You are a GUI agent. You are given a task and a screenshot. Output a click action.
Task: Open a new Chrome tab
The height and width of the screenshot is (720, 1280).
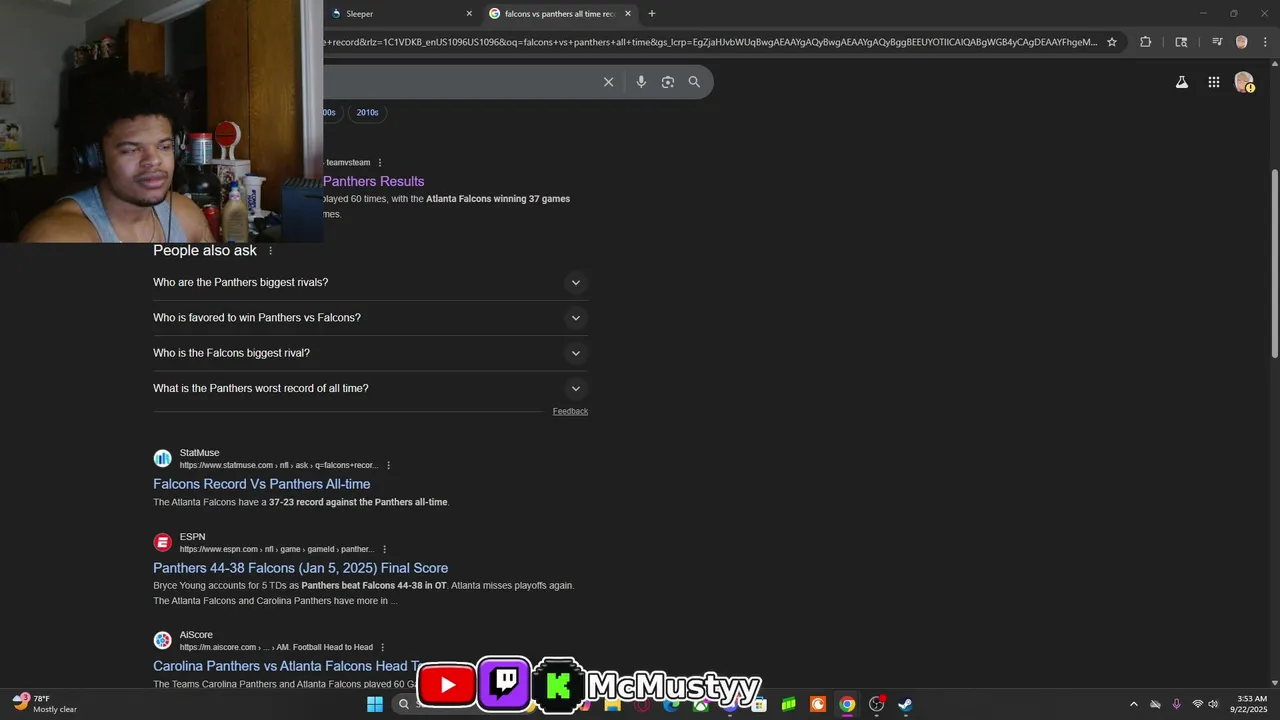(652, 14)
